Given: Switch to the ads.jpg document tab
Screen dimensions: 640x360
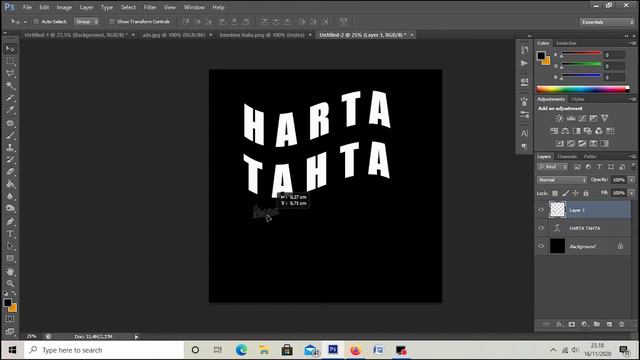Looking at the screenshot, I should (173, 35).
